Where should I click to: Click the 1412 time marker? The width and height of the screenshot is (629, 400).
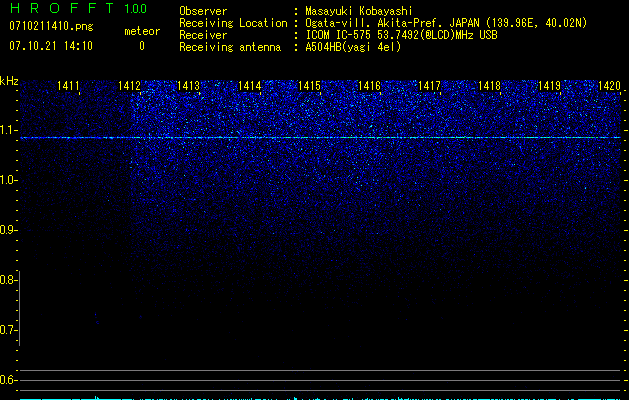pos(130,86)
